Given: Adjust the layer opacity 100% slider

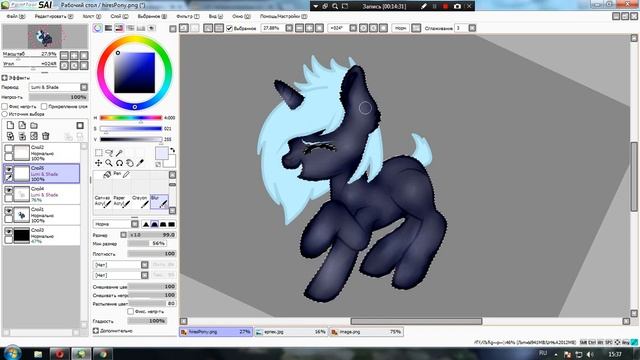Looking at the screenshot, I should (x=58, y=97).
